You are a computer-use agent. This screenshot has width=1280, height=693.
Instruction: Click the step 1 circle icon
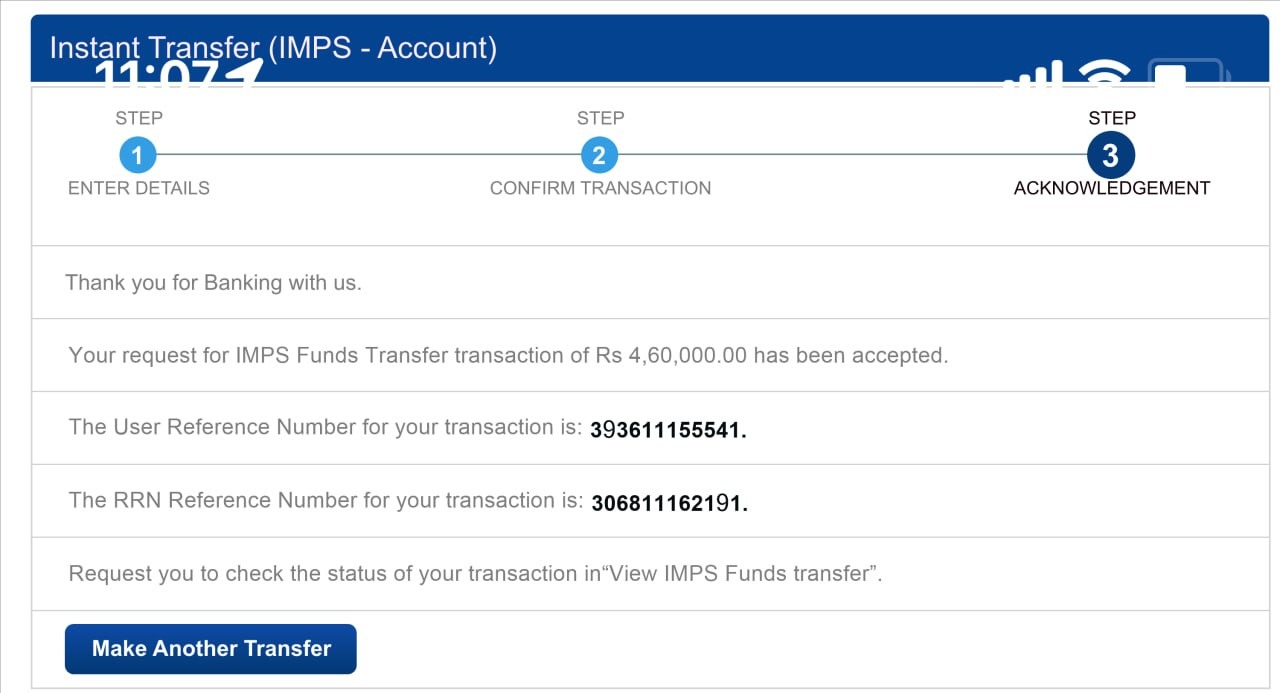pos(137,155)
